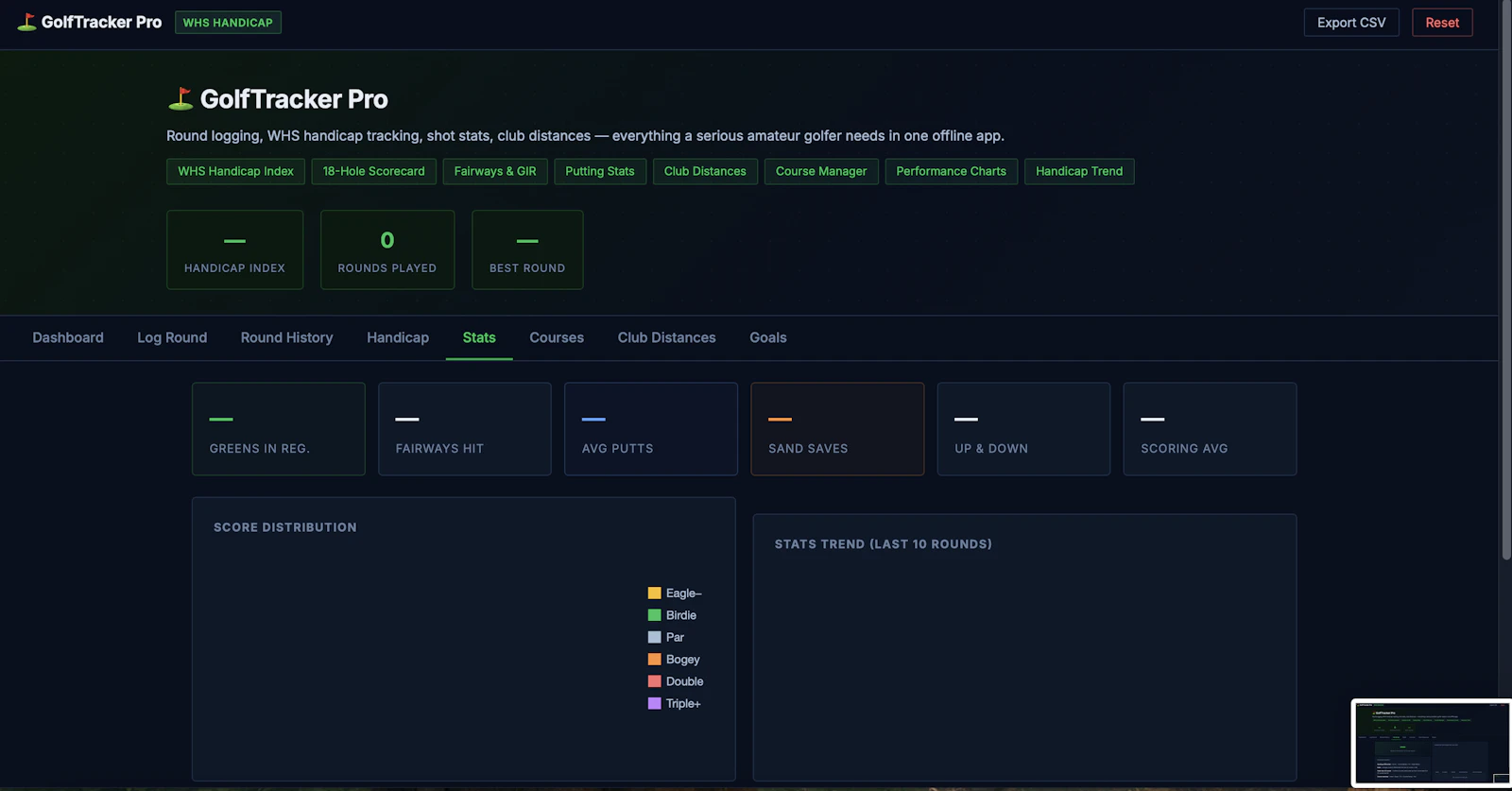Image resolution: width=1512 pixels, height=791 pixels.
Task: Open the Round History tab
Action: [x=287, y=337]
